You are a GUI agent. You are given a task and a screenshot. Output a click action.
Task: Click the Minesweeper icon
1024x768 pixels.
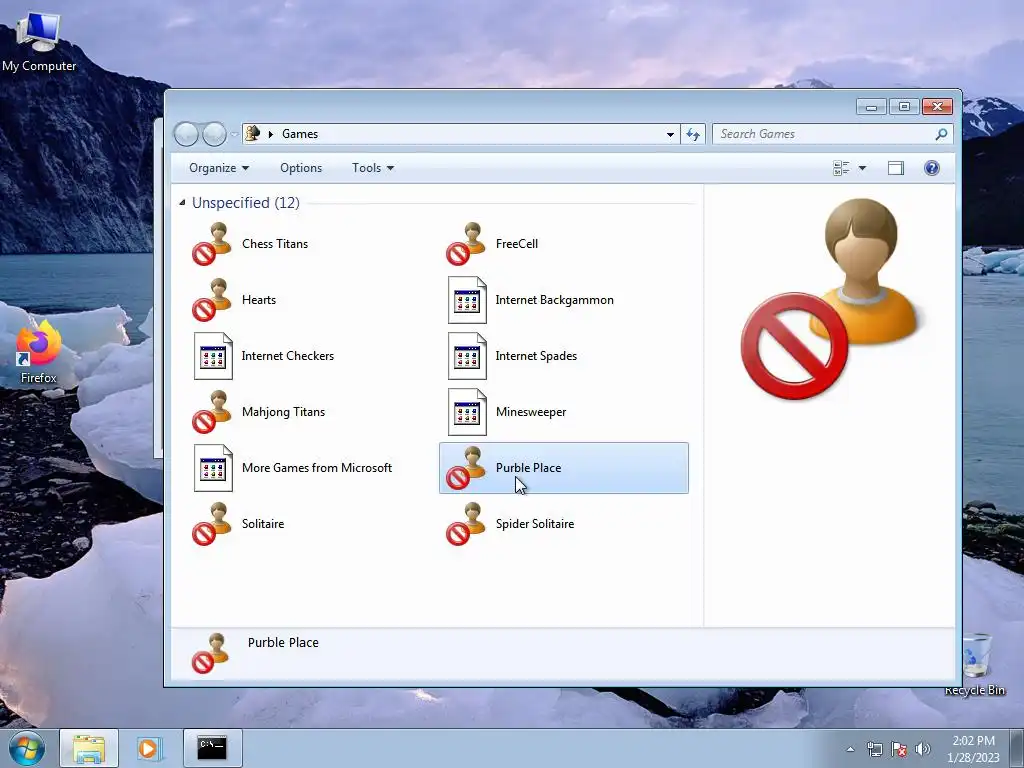coord(467,412)
